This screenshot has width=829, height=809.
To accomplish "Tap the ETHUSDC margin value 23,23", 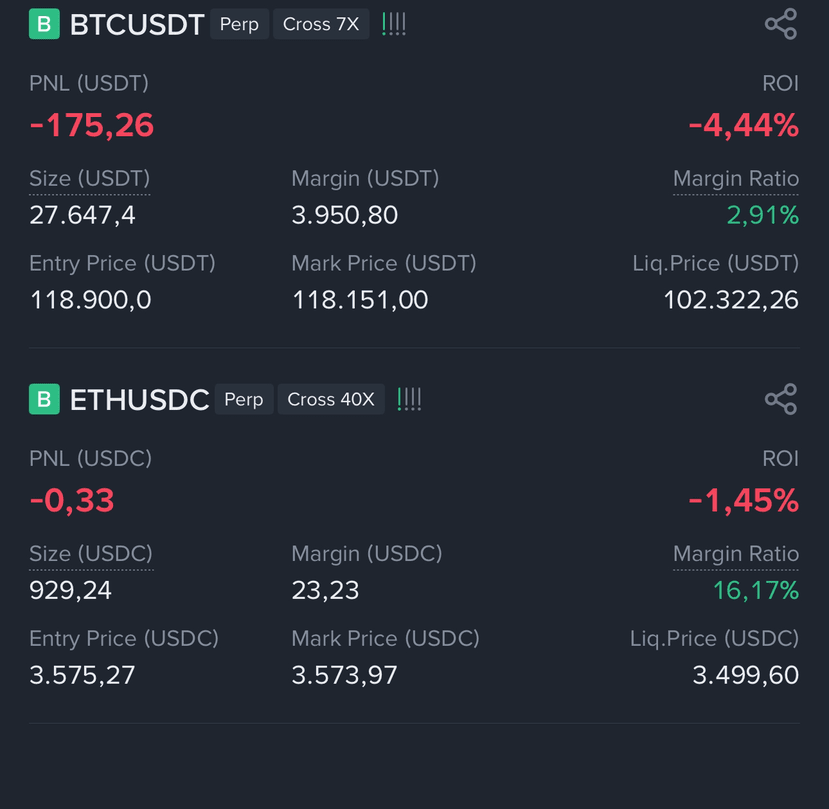I will click(x=325, y=590).
